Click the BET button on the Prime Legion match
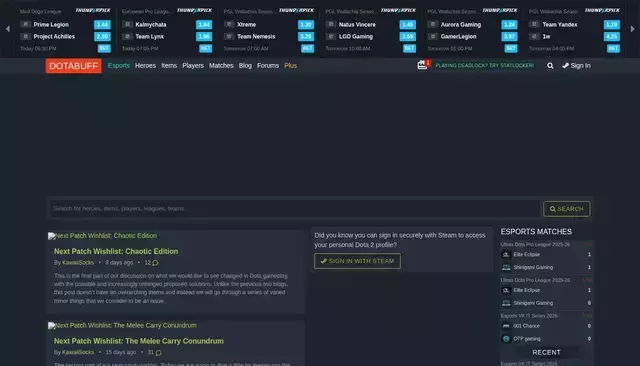 (104, 48)
